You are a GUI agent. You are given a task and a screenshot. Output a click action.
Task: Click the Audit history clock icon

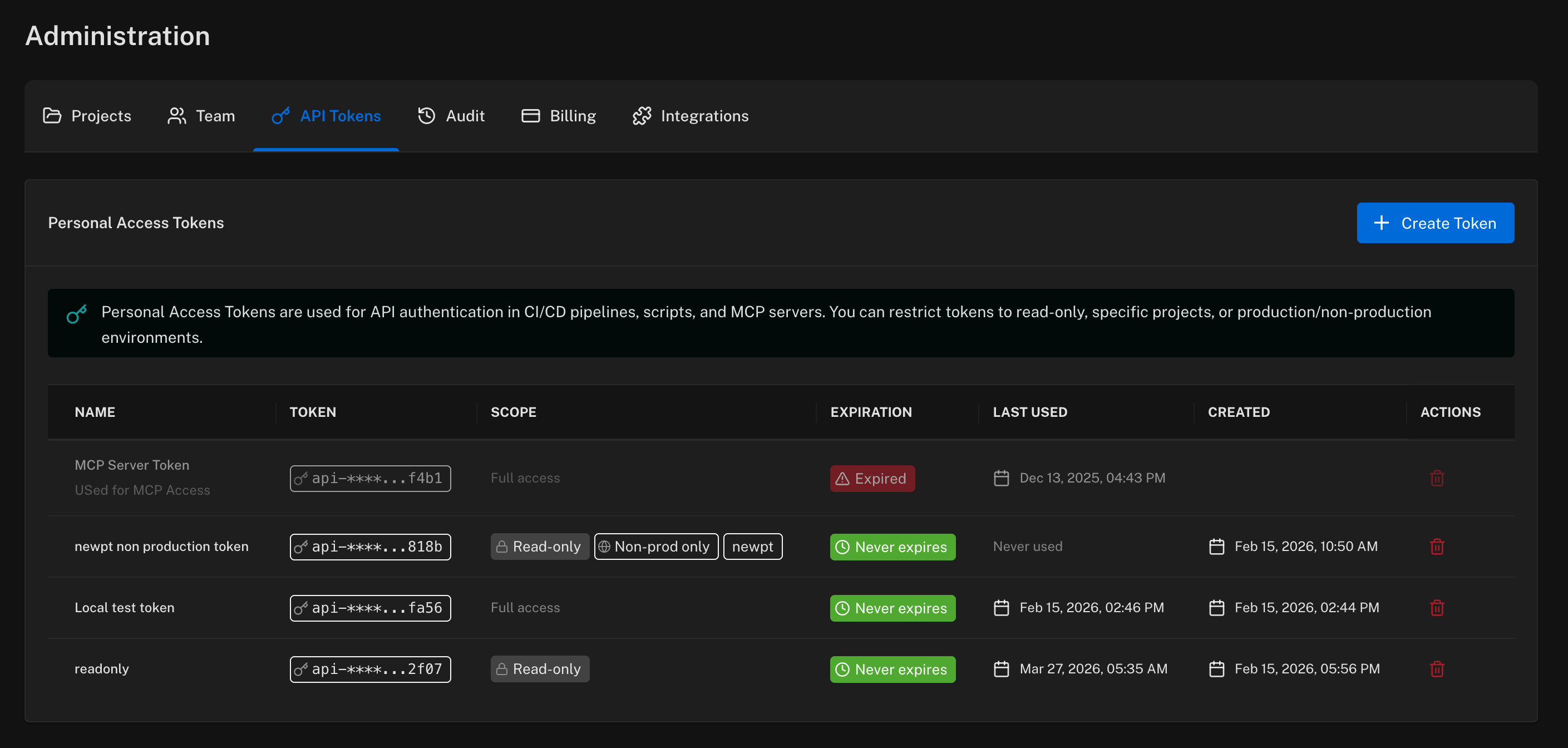[426, 116]
